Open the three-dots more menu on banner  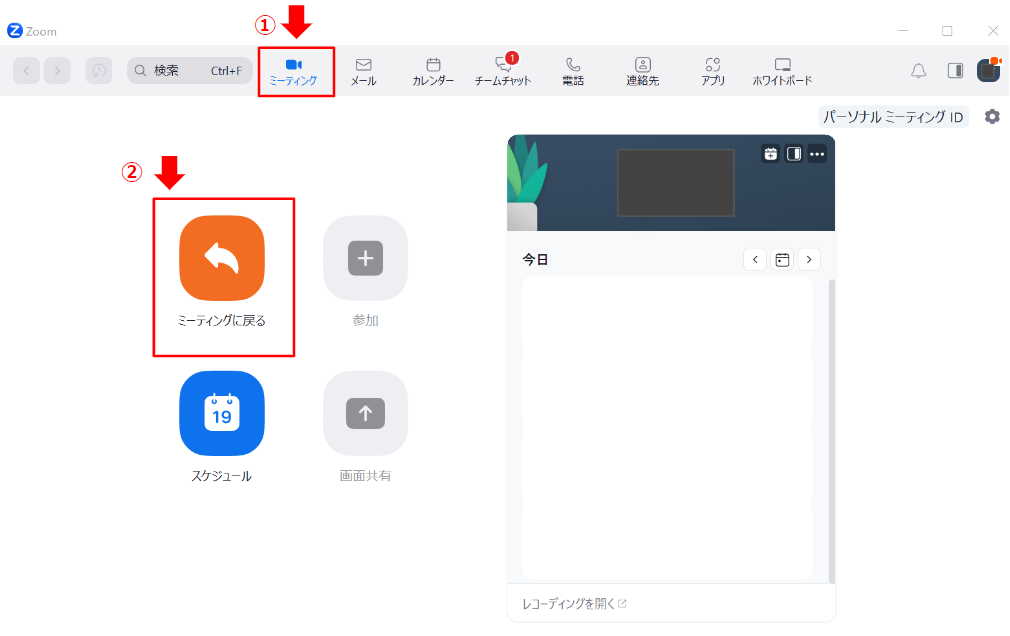point(817,154)
